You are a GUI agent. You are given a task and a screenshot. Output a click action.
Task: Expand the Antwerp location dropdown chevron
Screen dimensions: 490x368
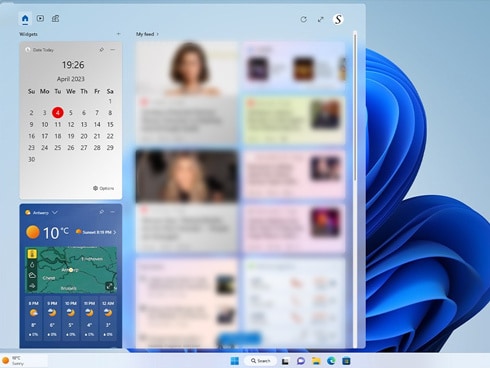(55, 212)
